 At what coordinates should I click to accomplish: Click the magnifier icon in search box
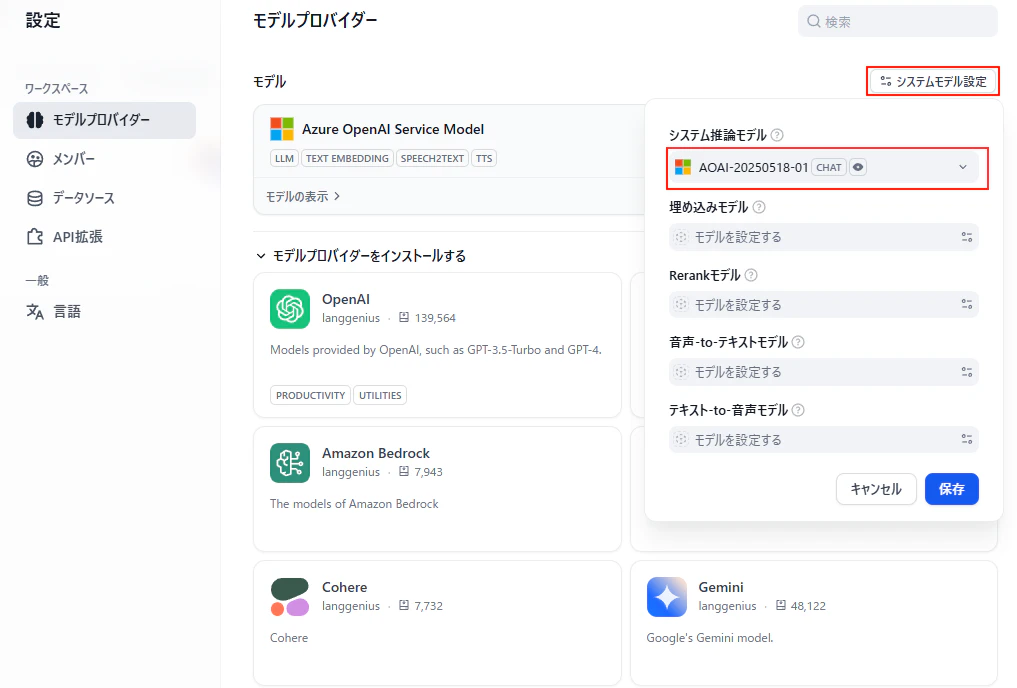point(813,21)
